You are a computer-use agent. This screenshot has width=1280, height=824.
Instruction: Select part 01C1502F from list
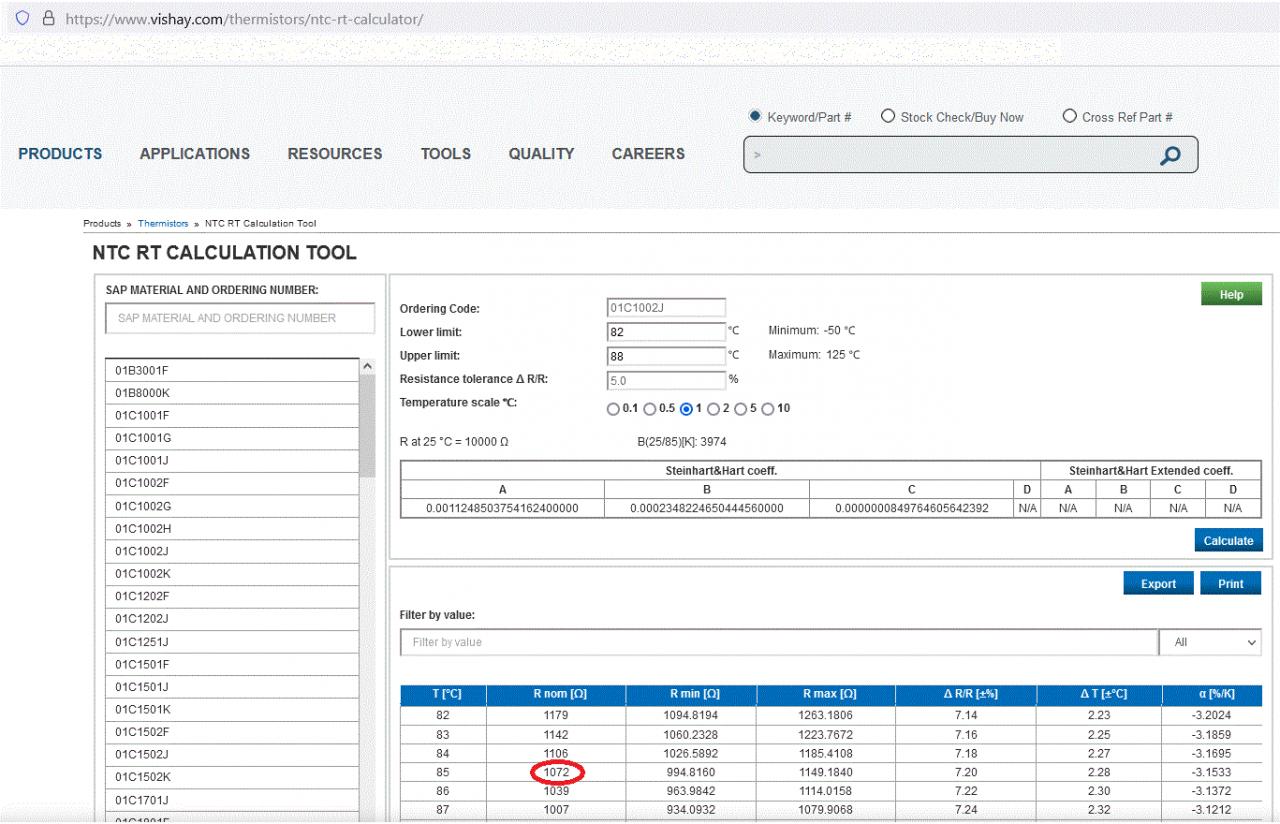[x=232, y=733]
